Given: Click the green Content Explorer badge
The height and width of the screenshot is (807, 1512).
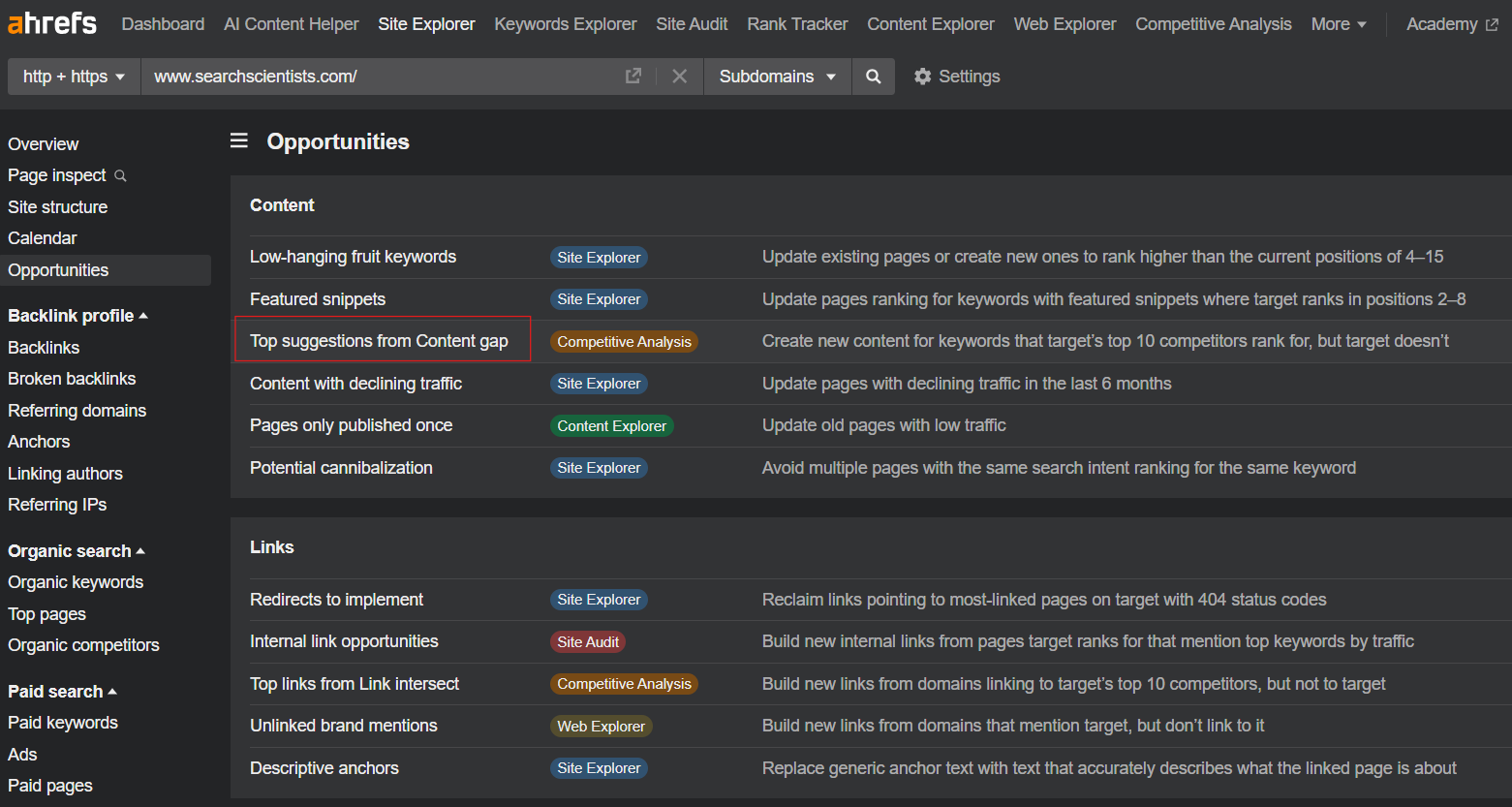Looking at the screenshot, I should click(x=611, y=426).
